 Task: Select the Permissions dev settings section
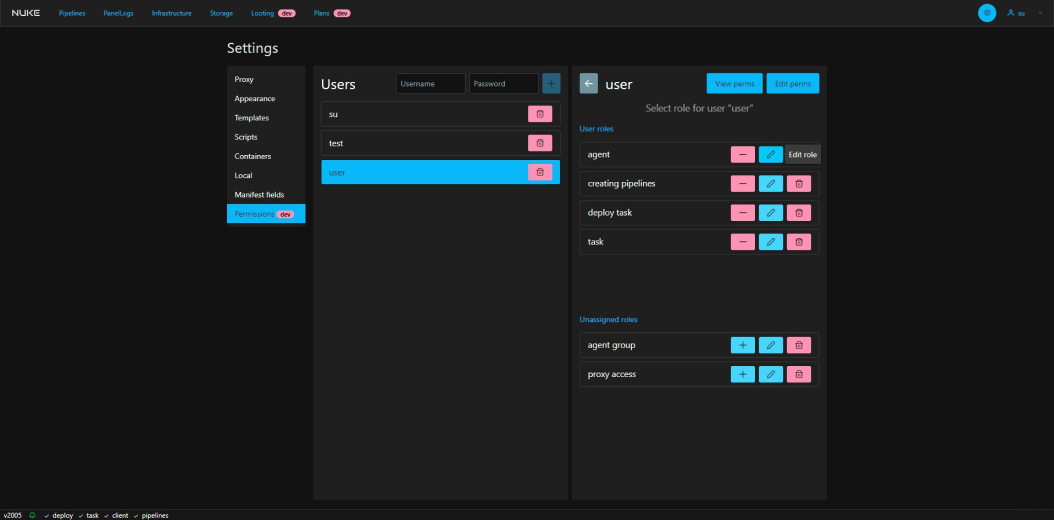pyautogui.click(x=266, y=214)
